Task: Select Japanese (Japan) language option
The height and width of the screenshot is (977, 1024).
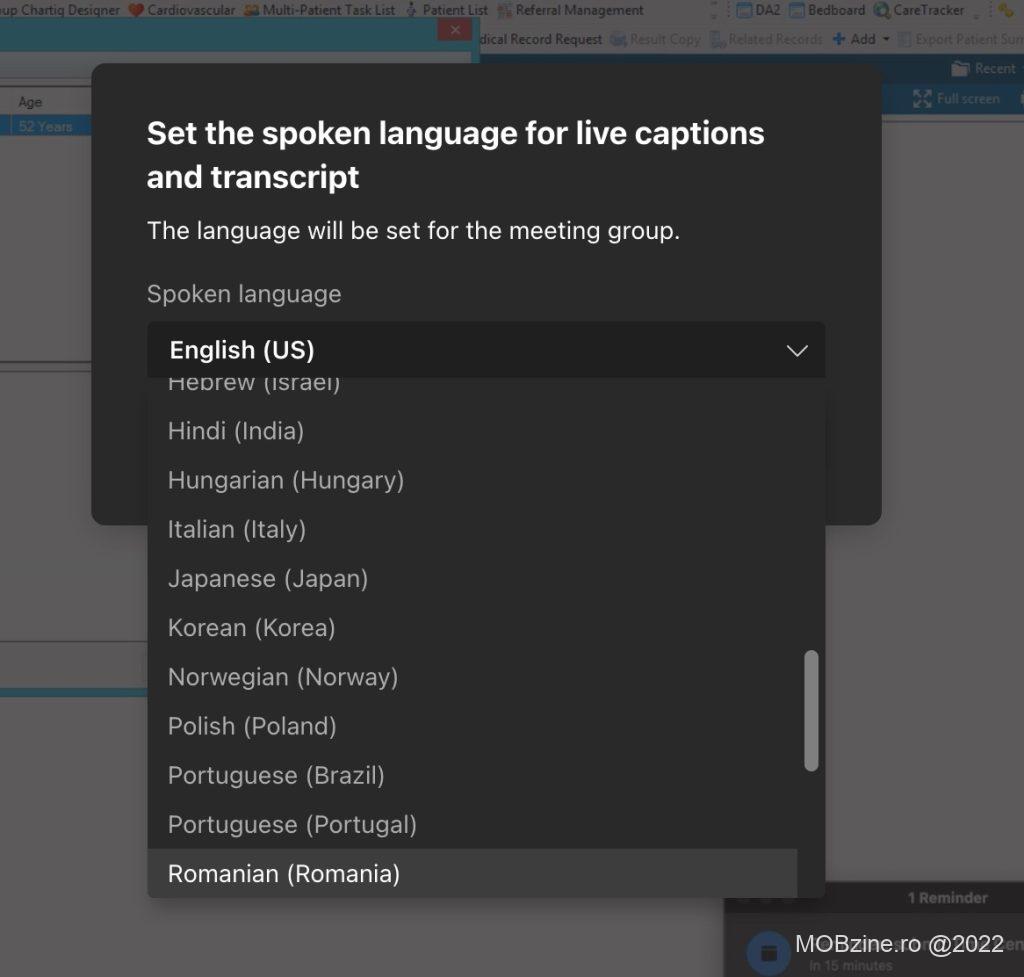Action: [268, 578]
